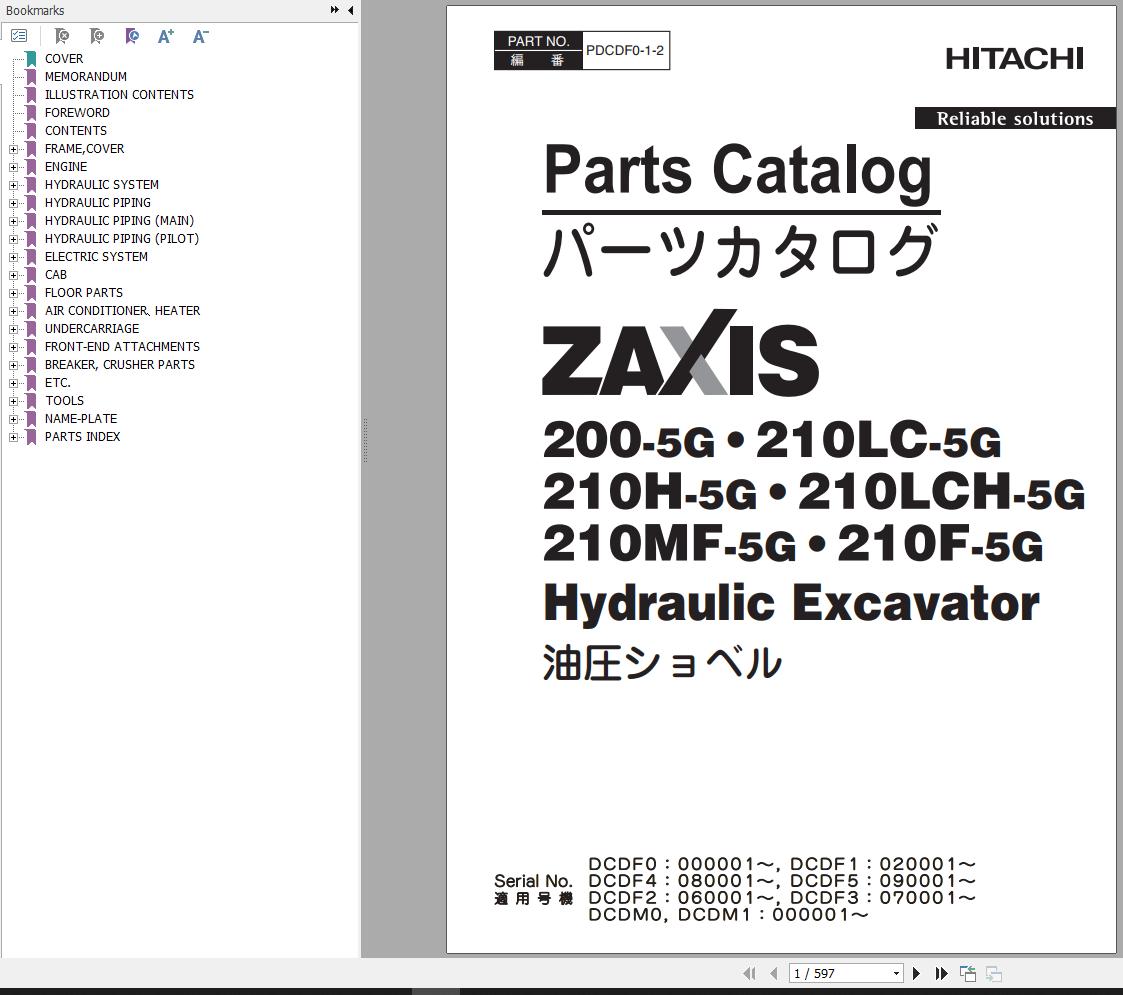Select the ENGINE bookmark label

coord(66,167)
